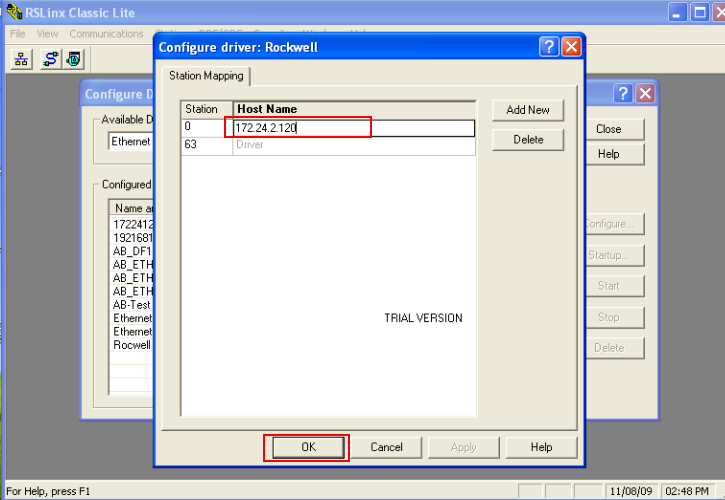
Task: Click the Help button beside Apply
Action: click(x=541, y=447)
